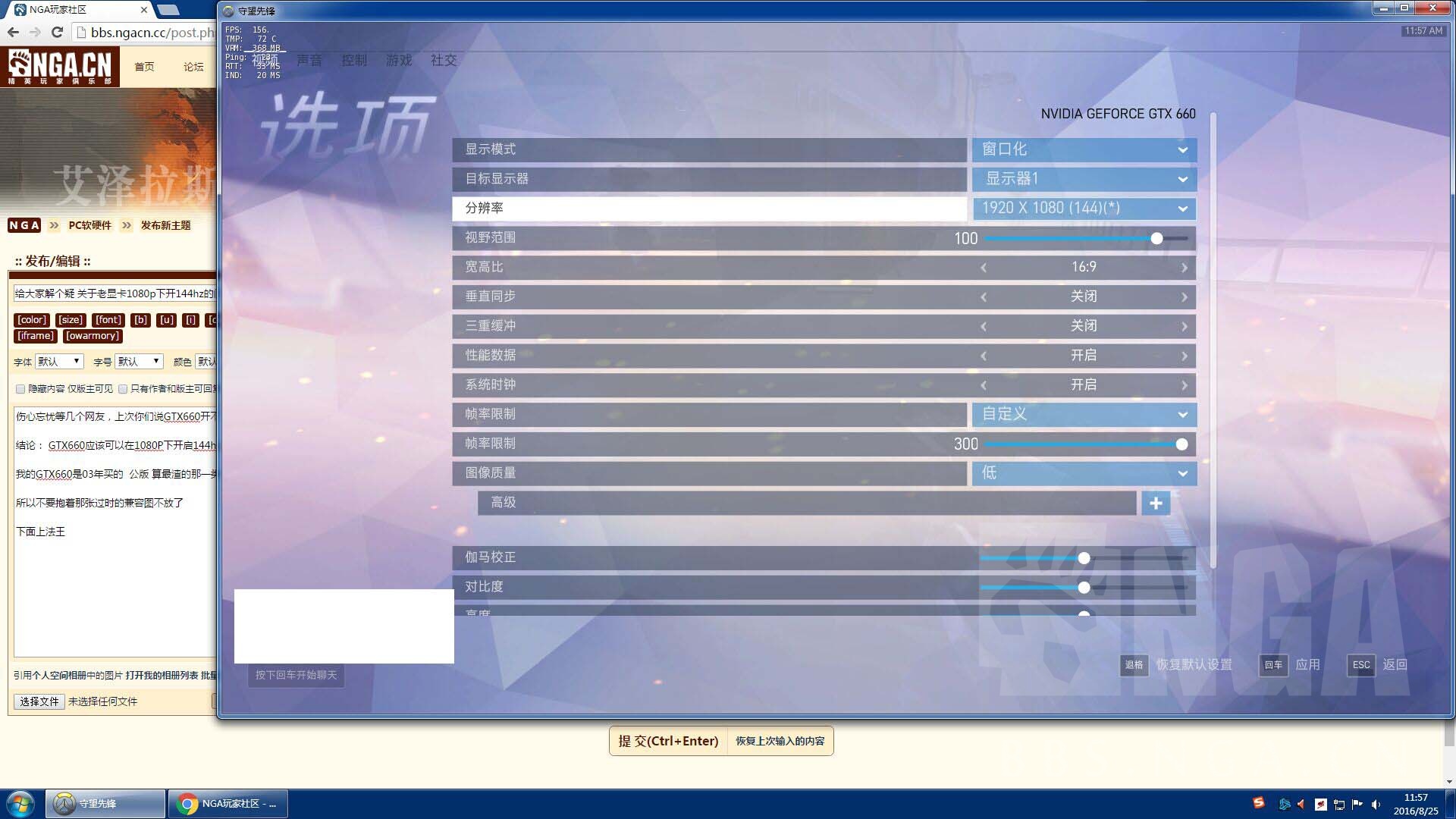Image resolution: width=1456 pixels, height=819 pixels.
Task: Click right arrow on 三重缓冲 row
Action: click(1185, 327)
